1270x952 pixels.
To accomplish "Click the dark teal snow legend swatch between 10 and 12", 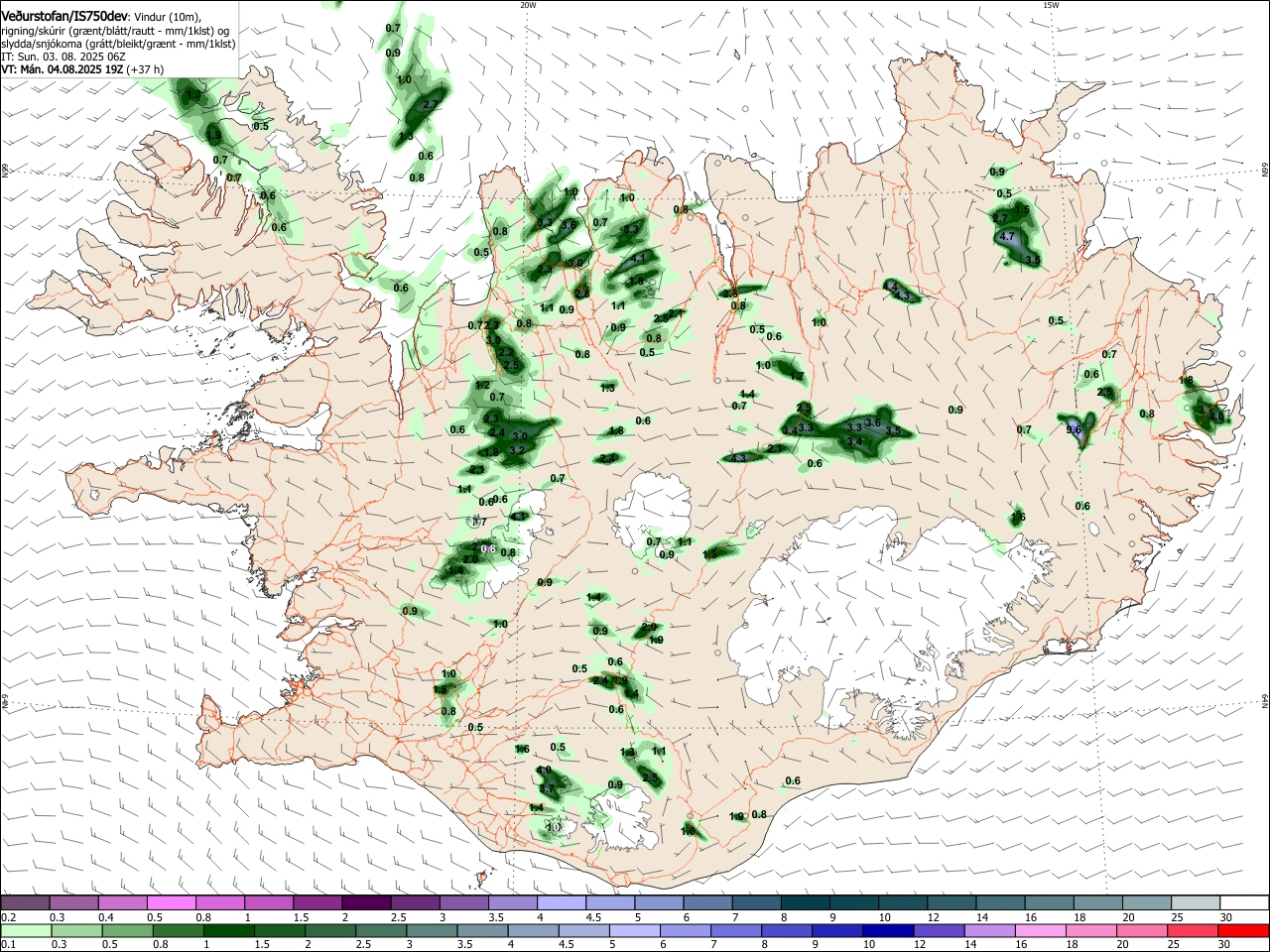I will 902,903.
